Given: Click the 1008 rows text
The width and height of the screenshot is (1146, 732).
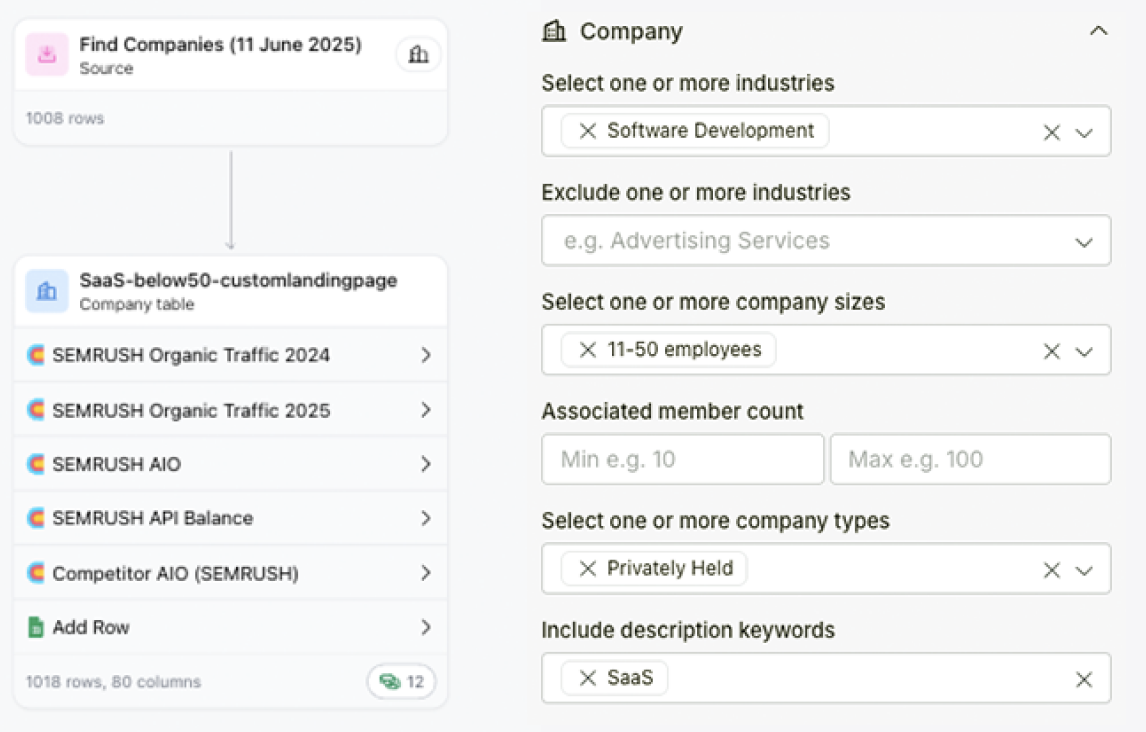Looking at the screenshot, I should (x=65, y=118).
